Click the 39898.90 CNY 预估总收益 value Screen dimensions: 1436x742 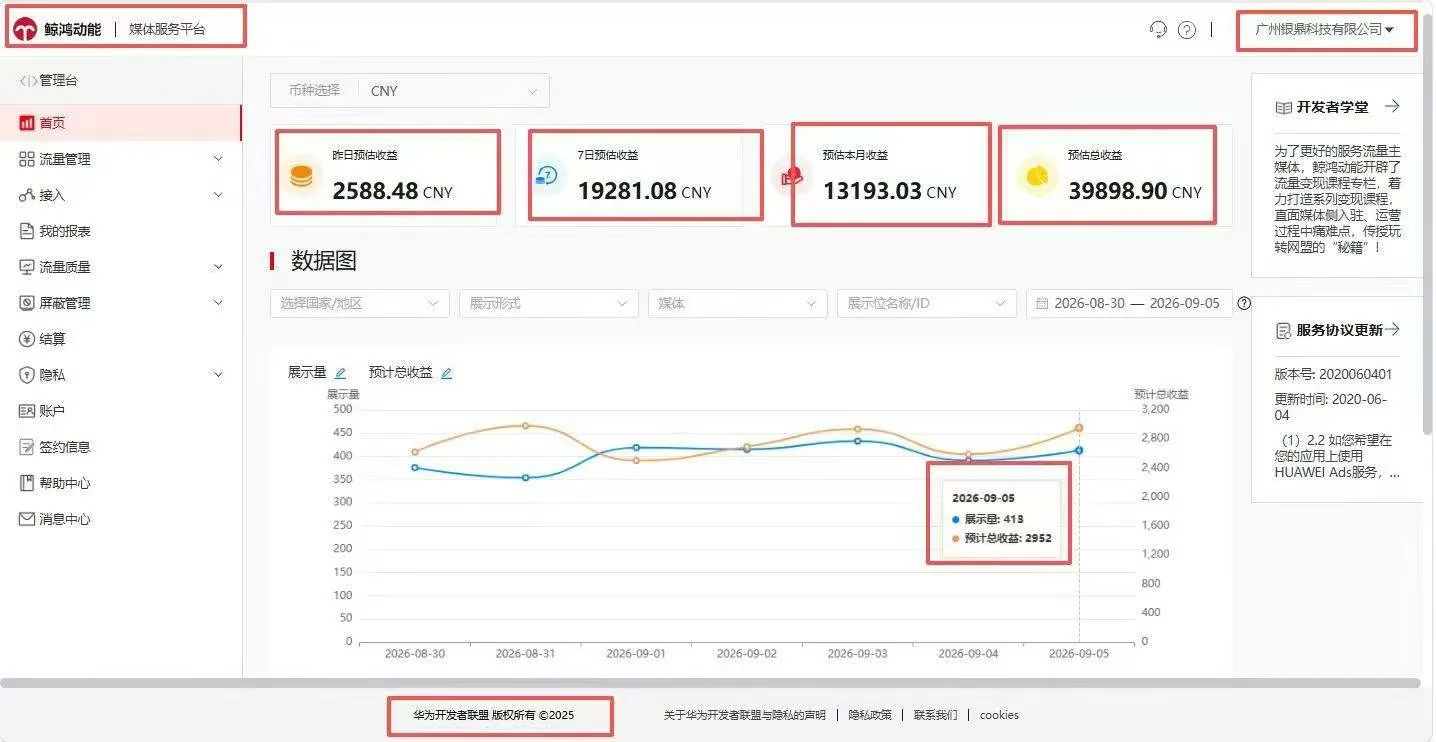1135,191
